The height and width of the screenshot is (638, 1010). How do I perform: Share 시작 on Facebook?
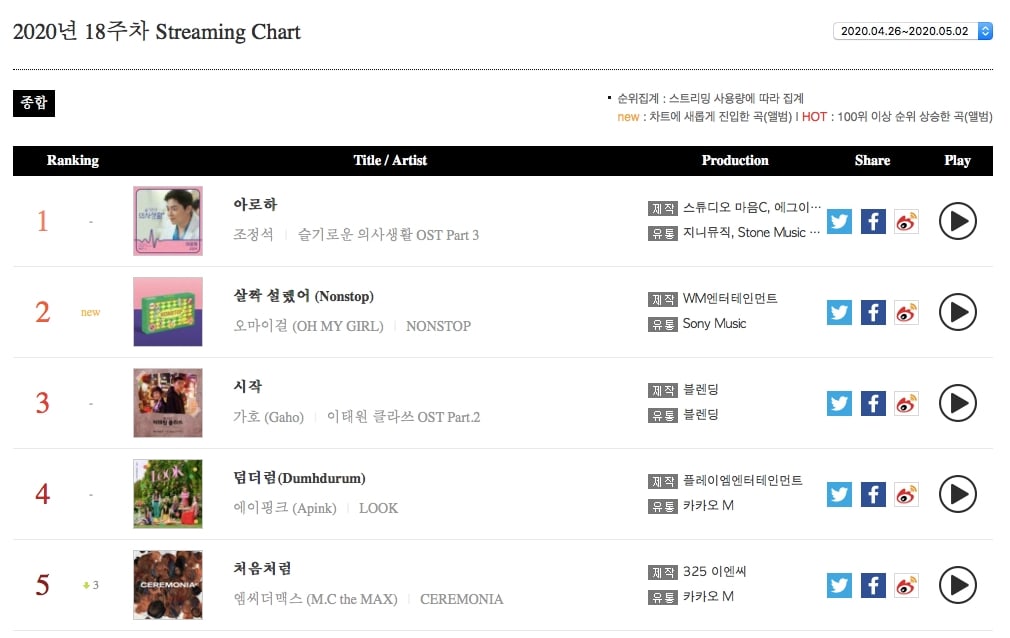(873, 403)
